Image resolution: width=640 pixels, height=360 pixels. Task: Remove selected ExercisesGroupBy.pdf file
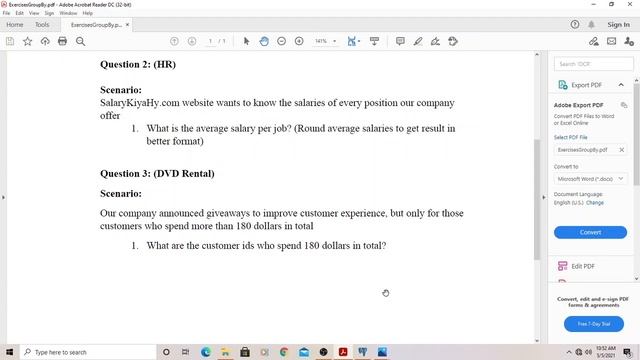tap(622, 150)
